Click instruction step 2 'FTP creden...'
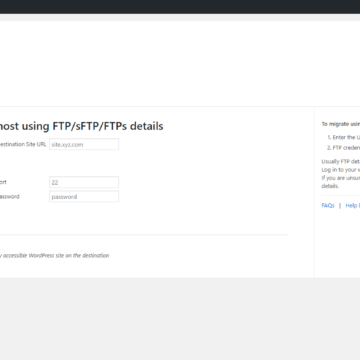The height and width of the screenshot is (360, 360). (344, 148)
